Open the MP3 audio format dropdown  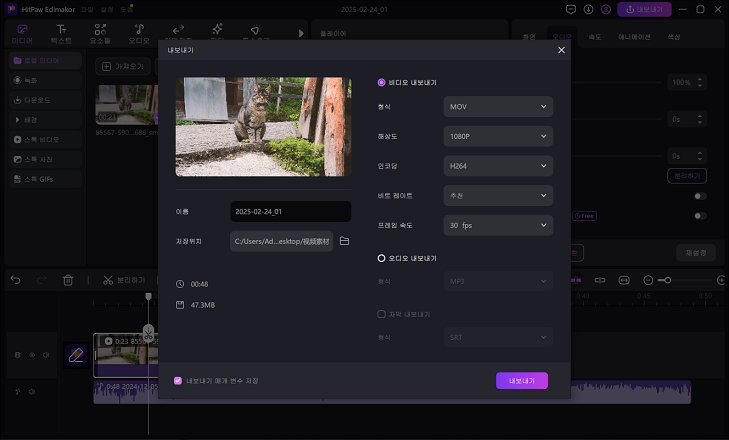pyautogui.click(x=498, y=281)
